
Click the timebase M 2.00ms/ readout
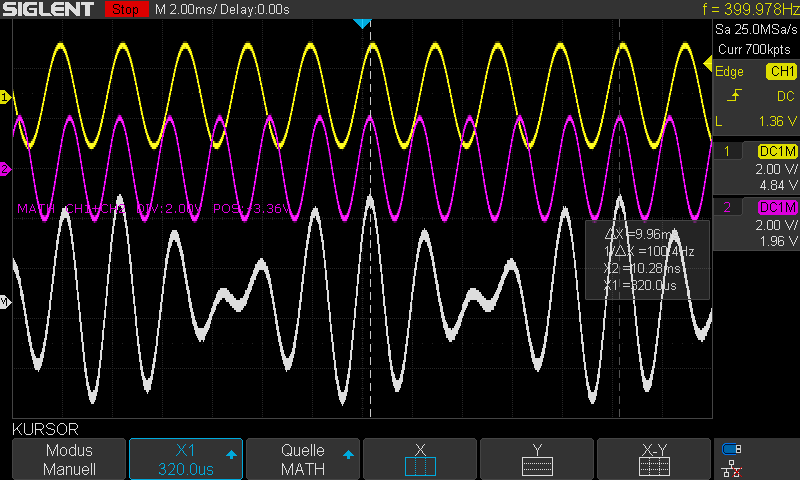186,9
